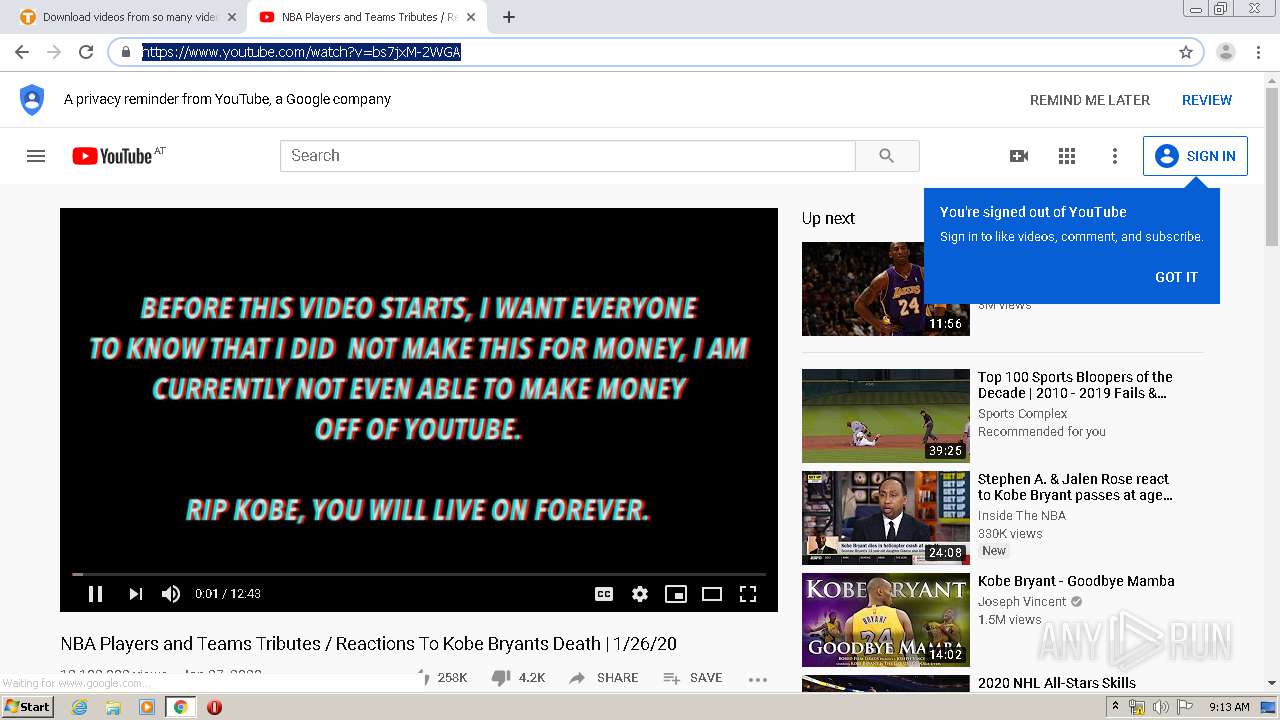This screenshot has width=1280, height=720.
Task: Open the Windows Start menu
Action: pyautogui.click(x=27, y=707)
